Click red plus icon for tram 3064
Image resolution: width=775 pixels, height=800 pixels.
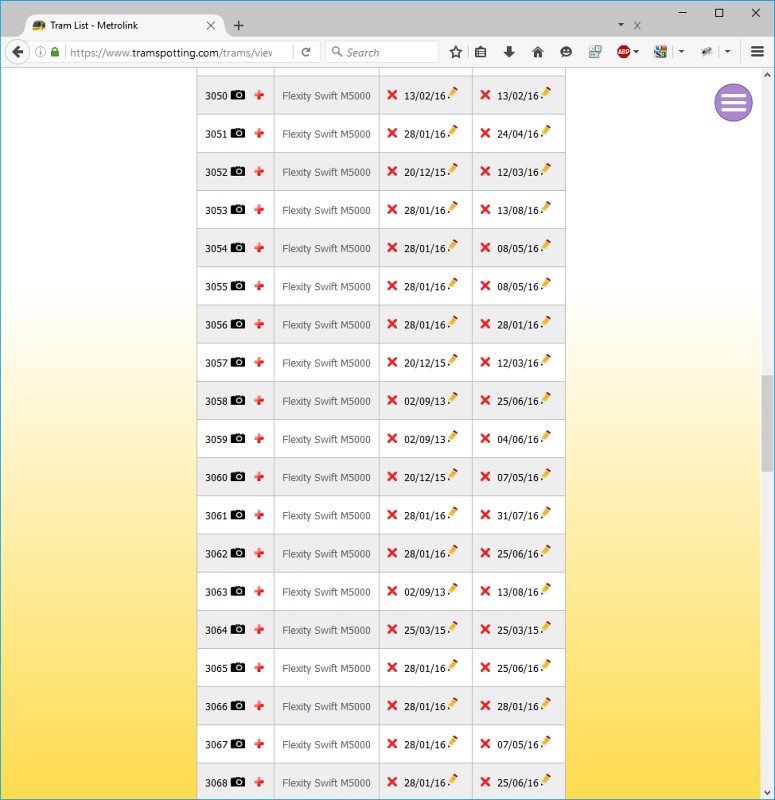coord(259,630)
